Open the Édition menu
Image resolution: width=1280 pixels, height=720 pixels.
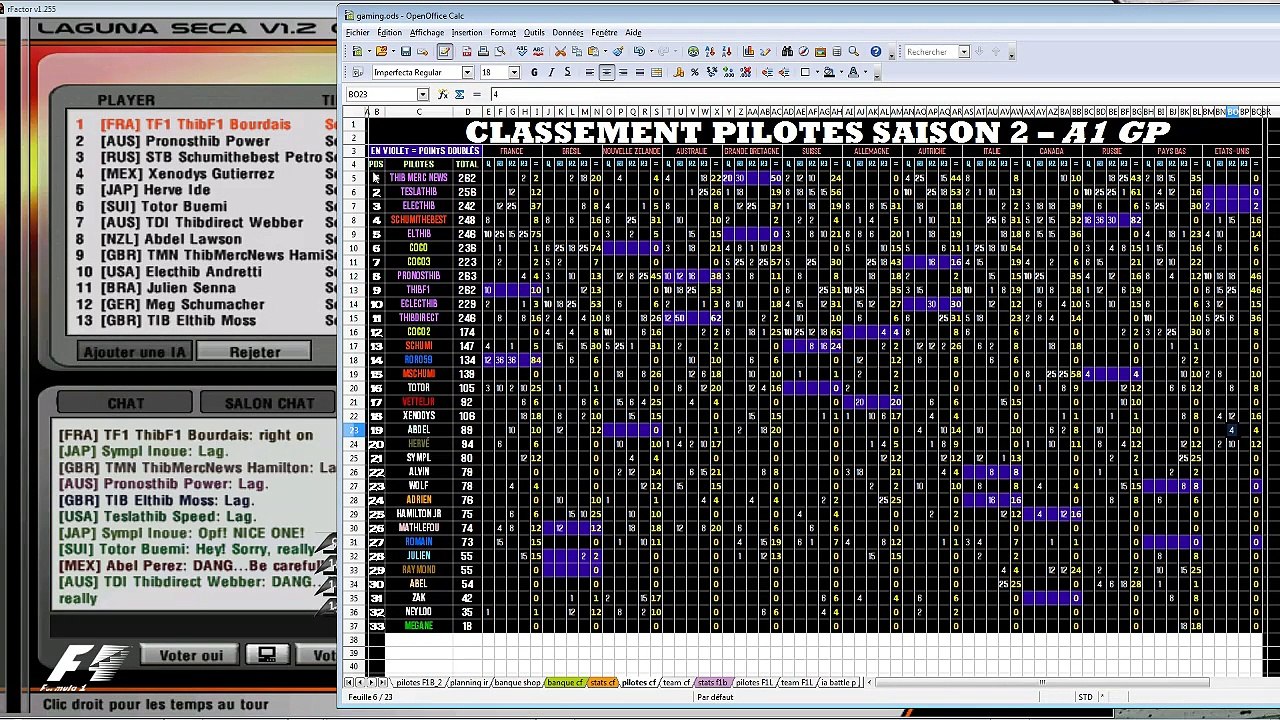pyautogui.click(x=389, y=32)
